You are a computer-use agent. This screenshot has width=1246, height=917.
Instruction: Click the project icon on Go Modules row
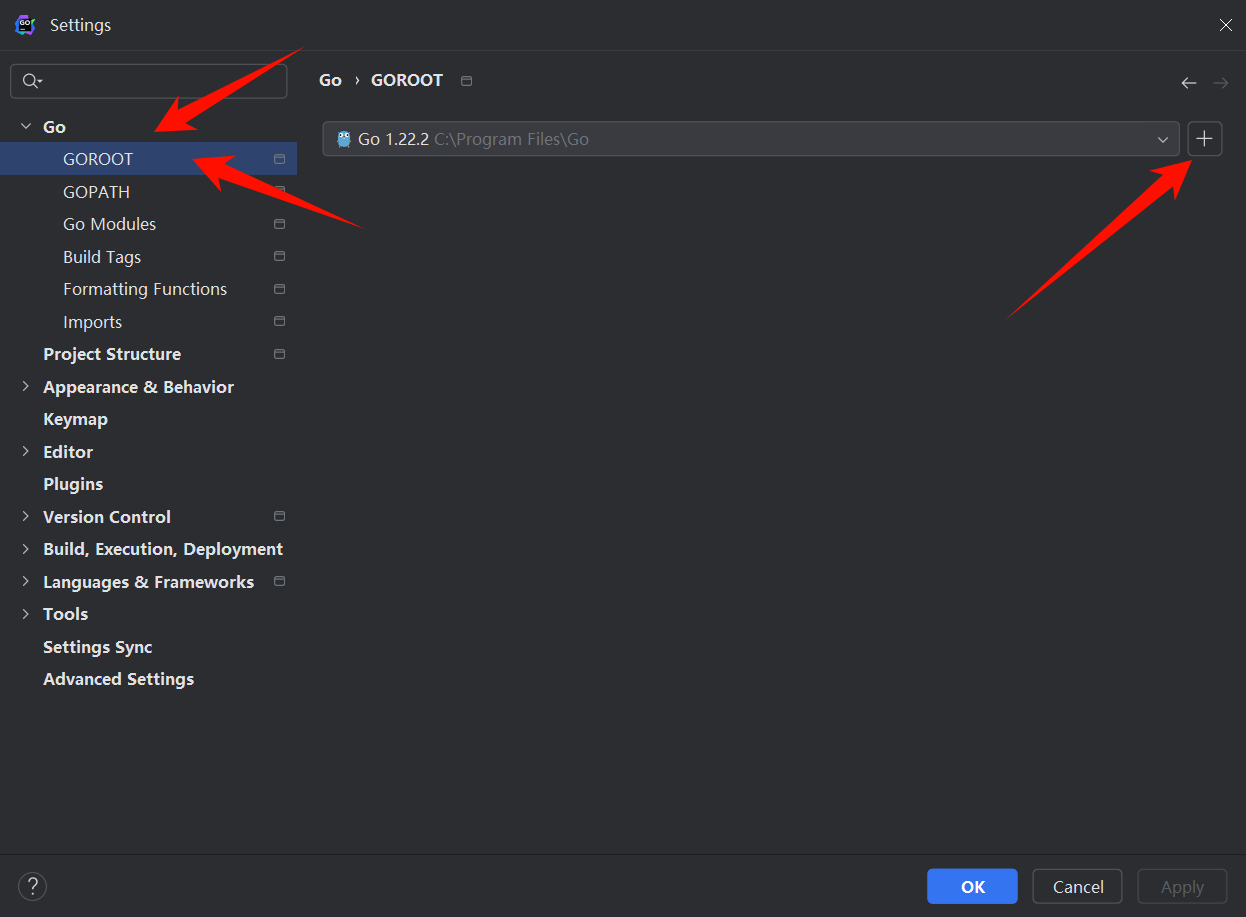coord(279,224)
